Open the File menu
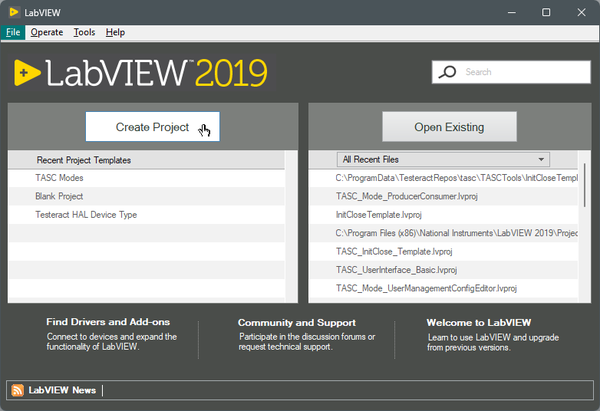 tap(12, 32)
